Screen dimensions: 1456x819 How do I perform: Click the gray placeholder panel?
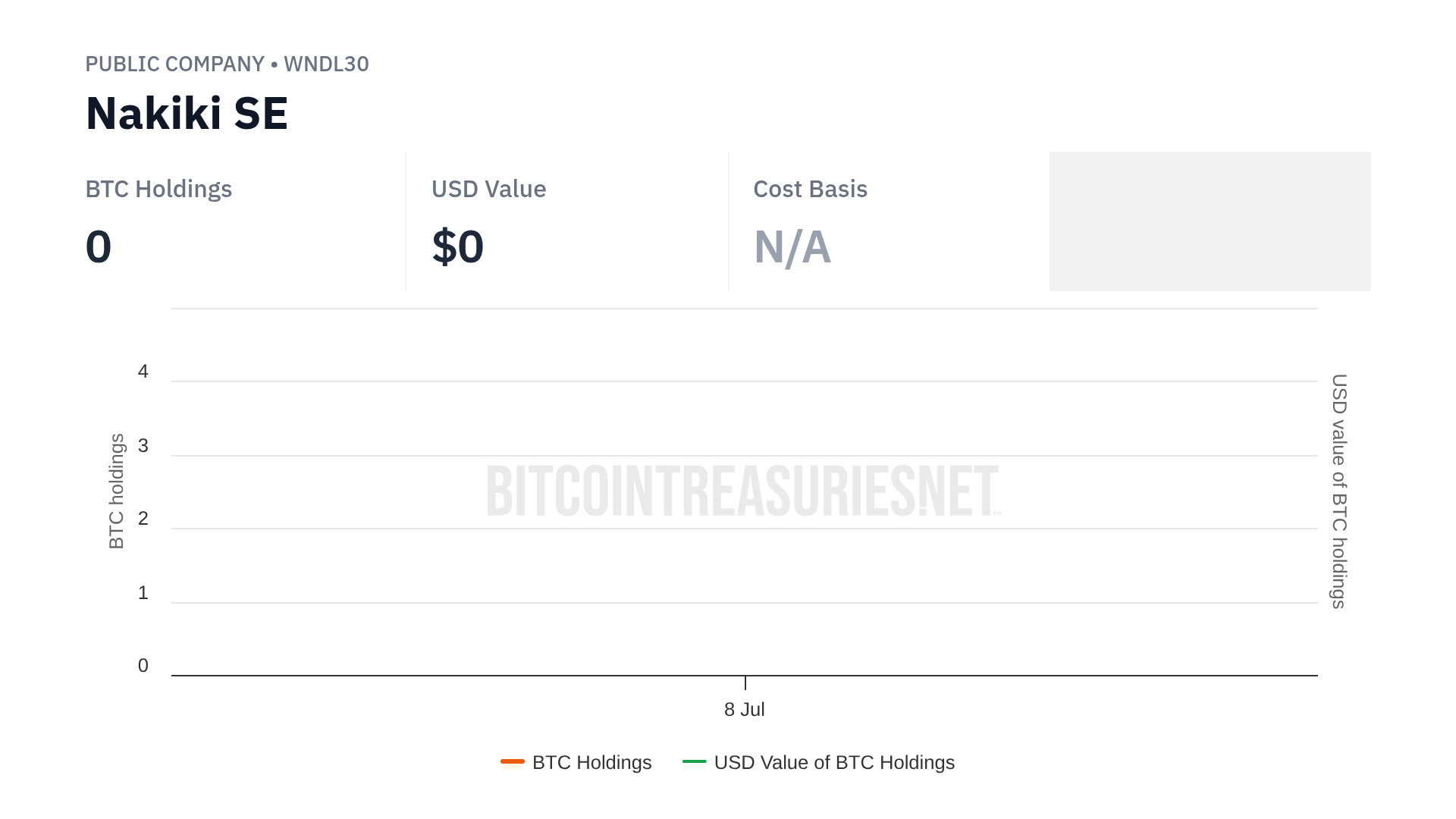(x=1210, y=221)
